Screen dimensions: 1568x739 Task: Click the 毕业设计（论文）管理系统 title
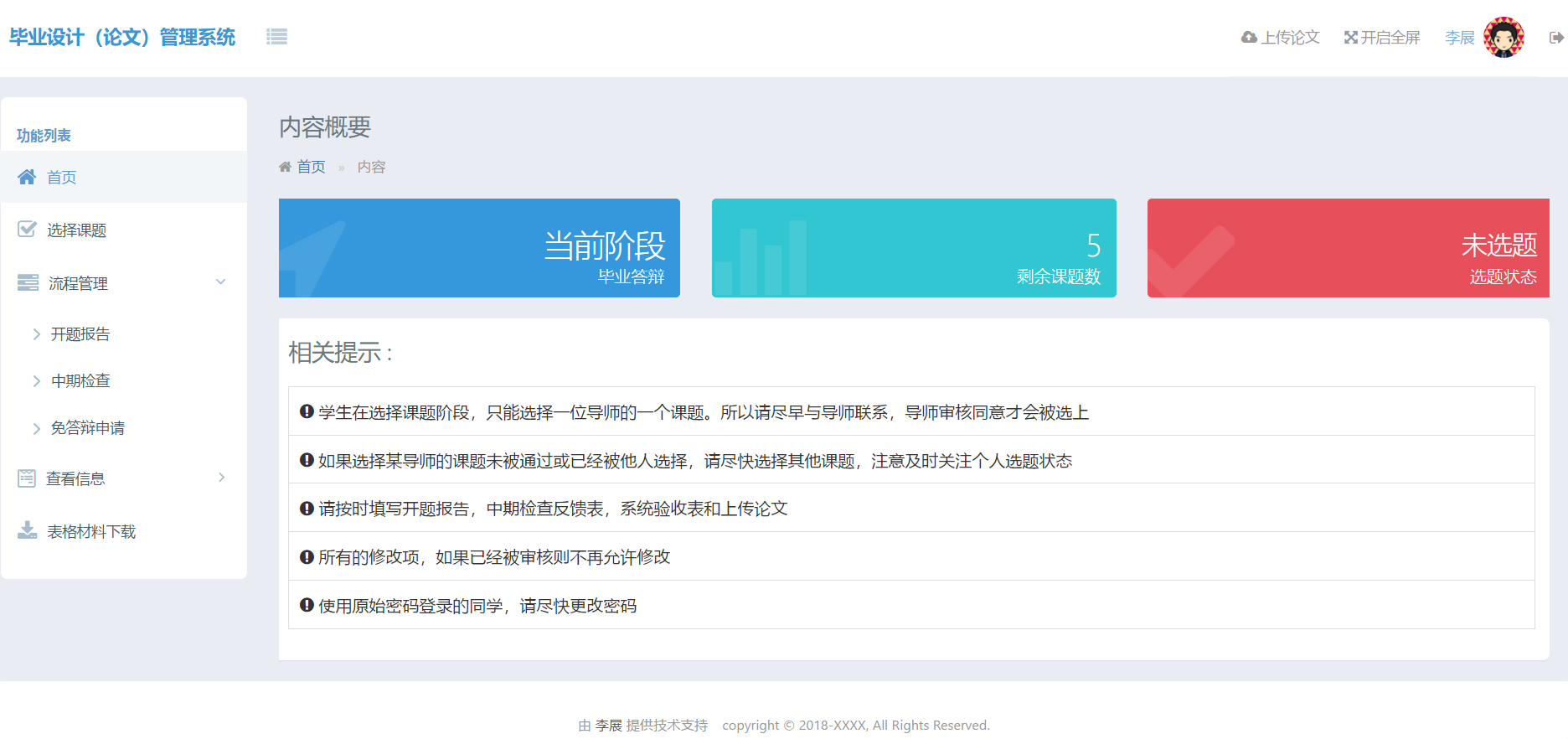(x=122, y=37)
